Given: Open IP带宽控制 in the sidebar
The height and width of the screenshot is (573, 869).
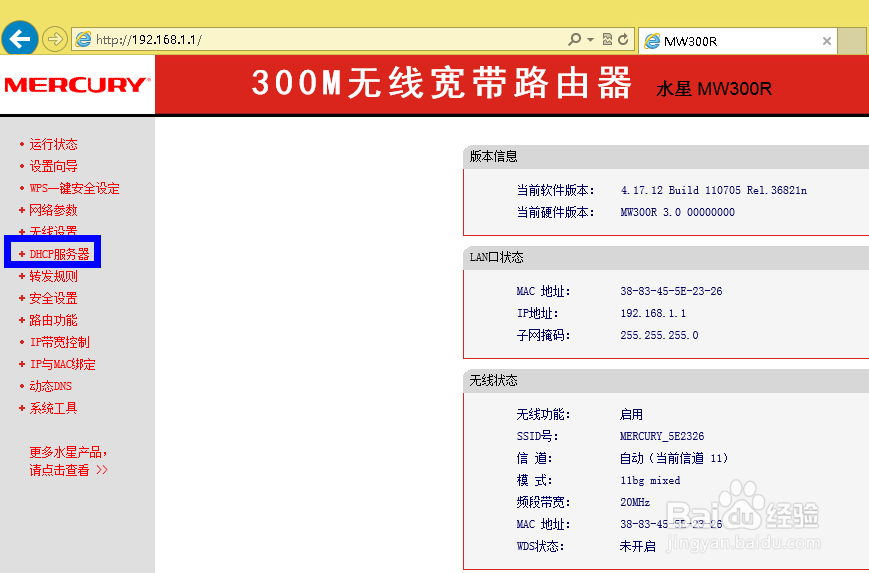Looking at the screenshot, I should coord(59,342).
